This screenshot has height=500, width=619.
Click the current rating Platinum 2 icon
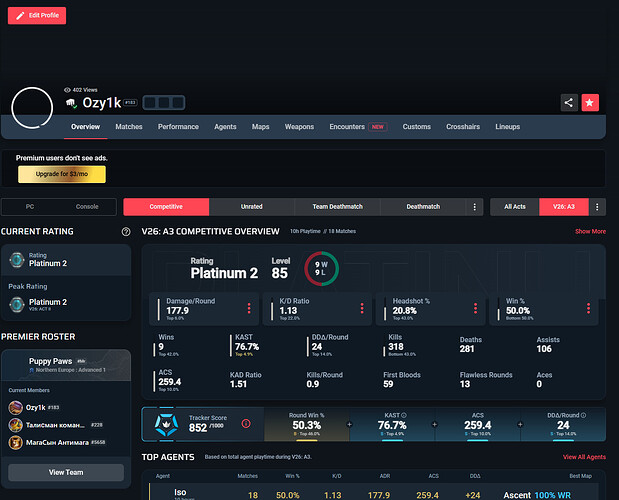[17, 260]
